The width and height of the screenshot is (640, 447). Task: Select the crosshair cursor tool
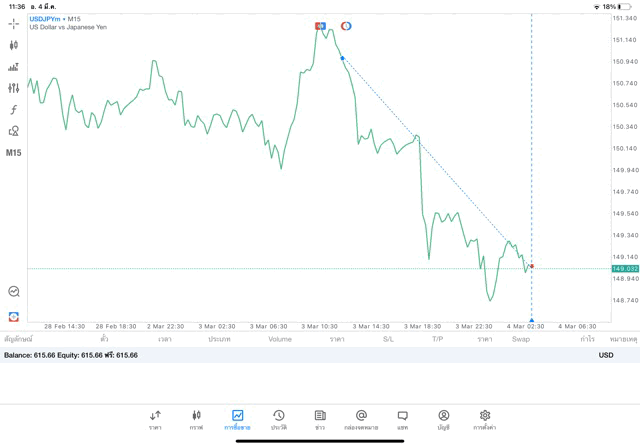click(x=13, y=23)
